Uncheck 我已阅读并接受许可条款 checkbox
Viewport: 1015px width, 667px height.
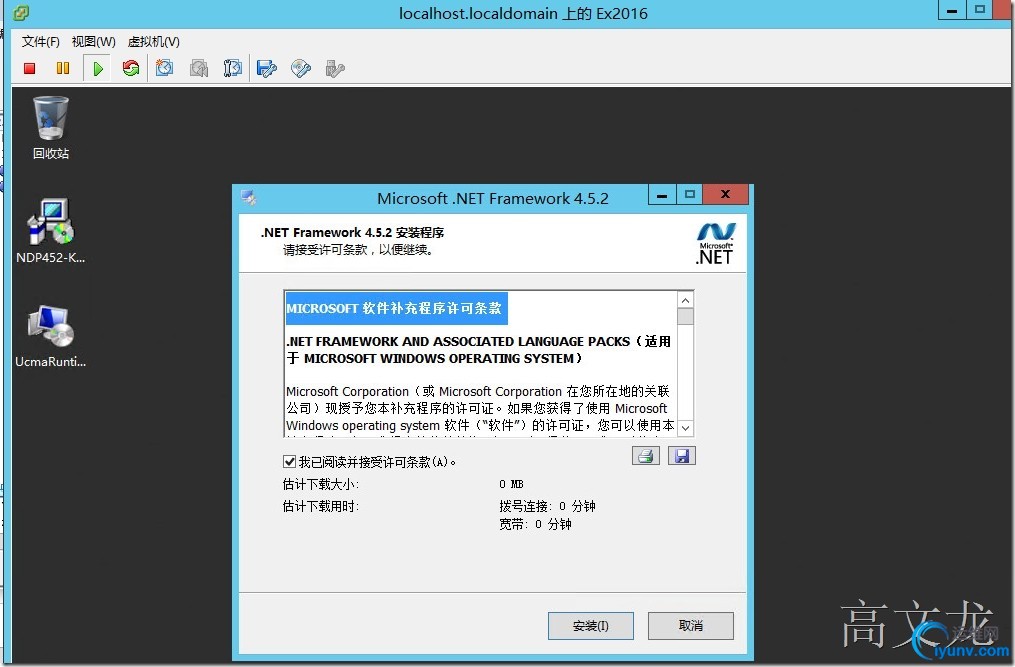(289, 462)
